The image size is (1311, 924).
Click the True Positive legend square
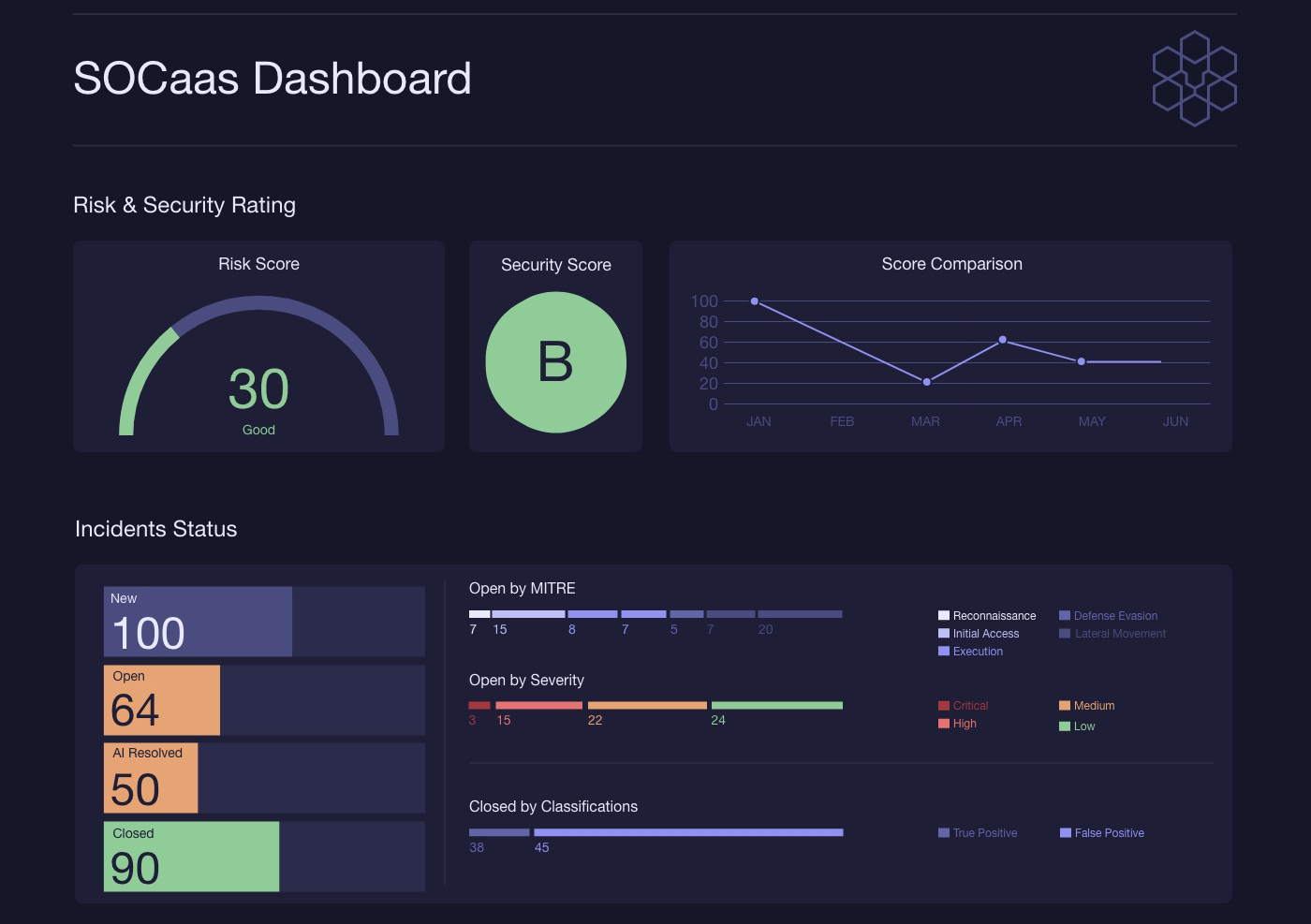944,833
